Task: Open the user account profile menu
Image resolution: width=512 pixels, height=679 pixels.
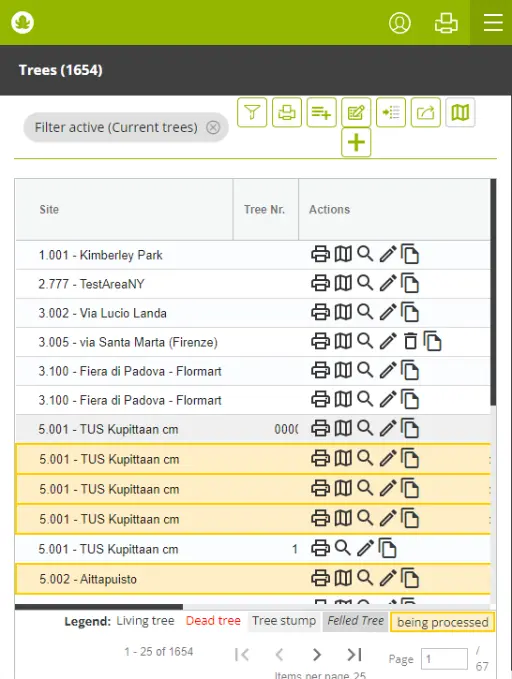Action: click(400, 23)
